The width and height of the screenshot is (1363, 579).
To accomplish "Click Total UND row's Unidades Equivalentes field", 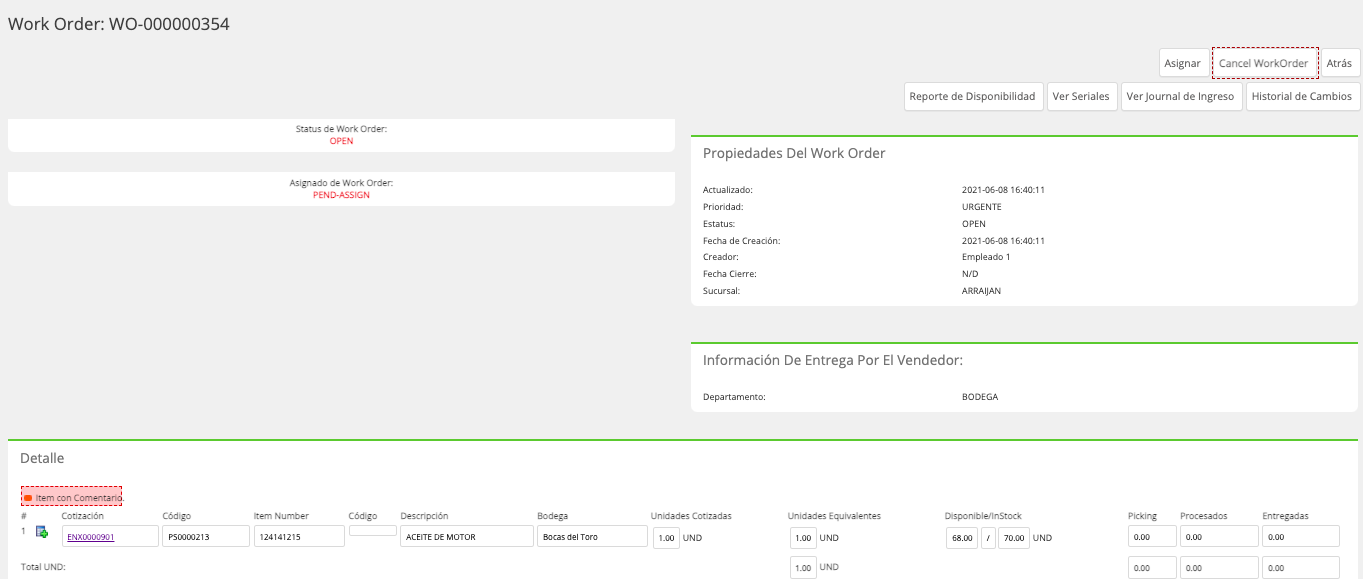I will (x=803, y=568).
